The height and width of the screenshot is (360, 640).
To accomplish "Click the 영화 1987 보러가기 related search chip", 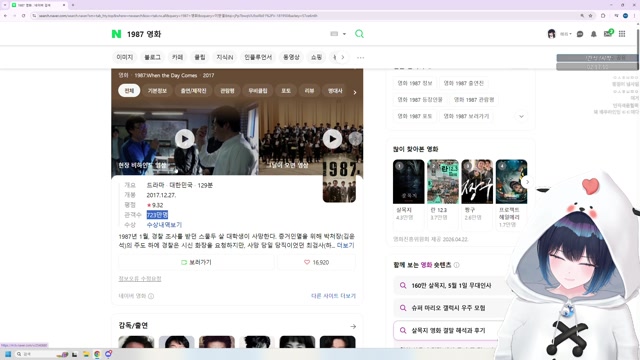I will point(466,116).
